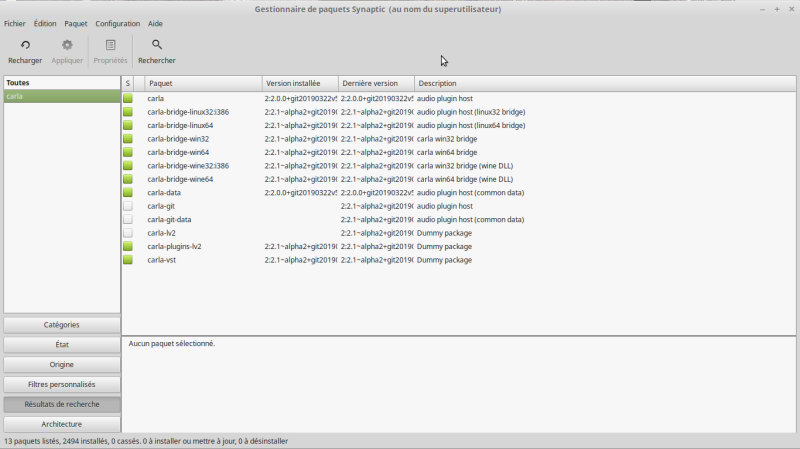This screenshot has width=800, height=449.
Task: Select the carla-lv2 package name
Action: click(161, 233)
